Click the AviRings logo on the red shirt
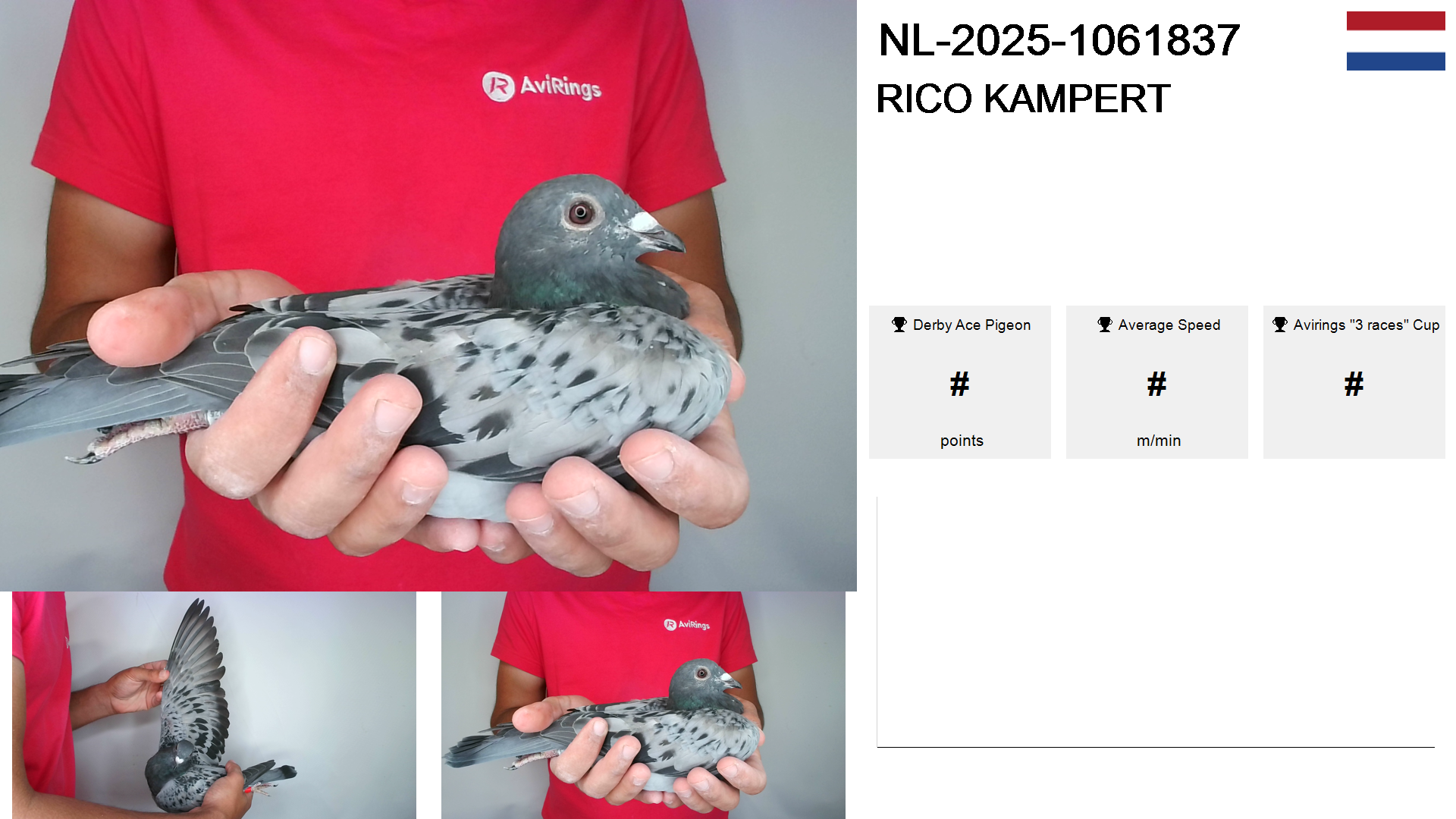Screen dimensions: 1456x819 pyautogui.click(x=542, y=86)
